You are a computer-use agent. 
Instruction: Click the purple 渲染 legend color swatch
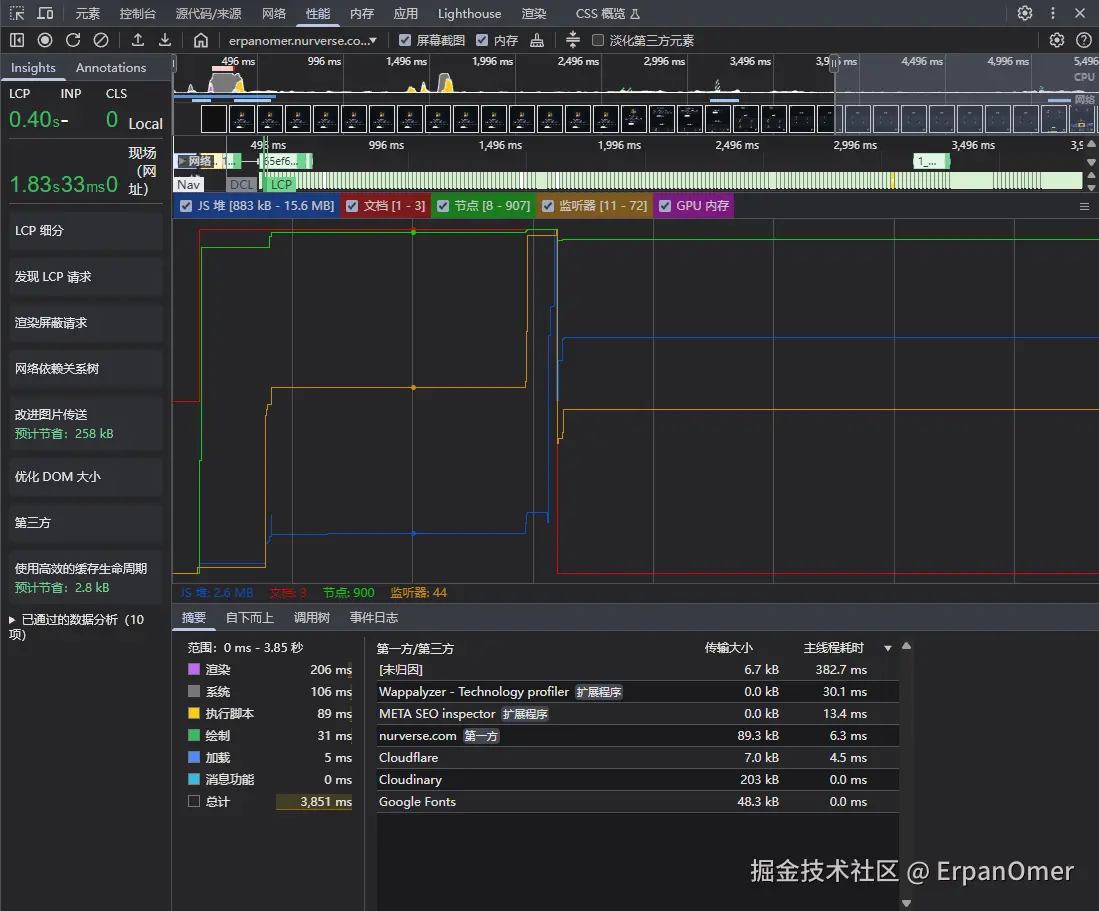(x=194, y=668)
